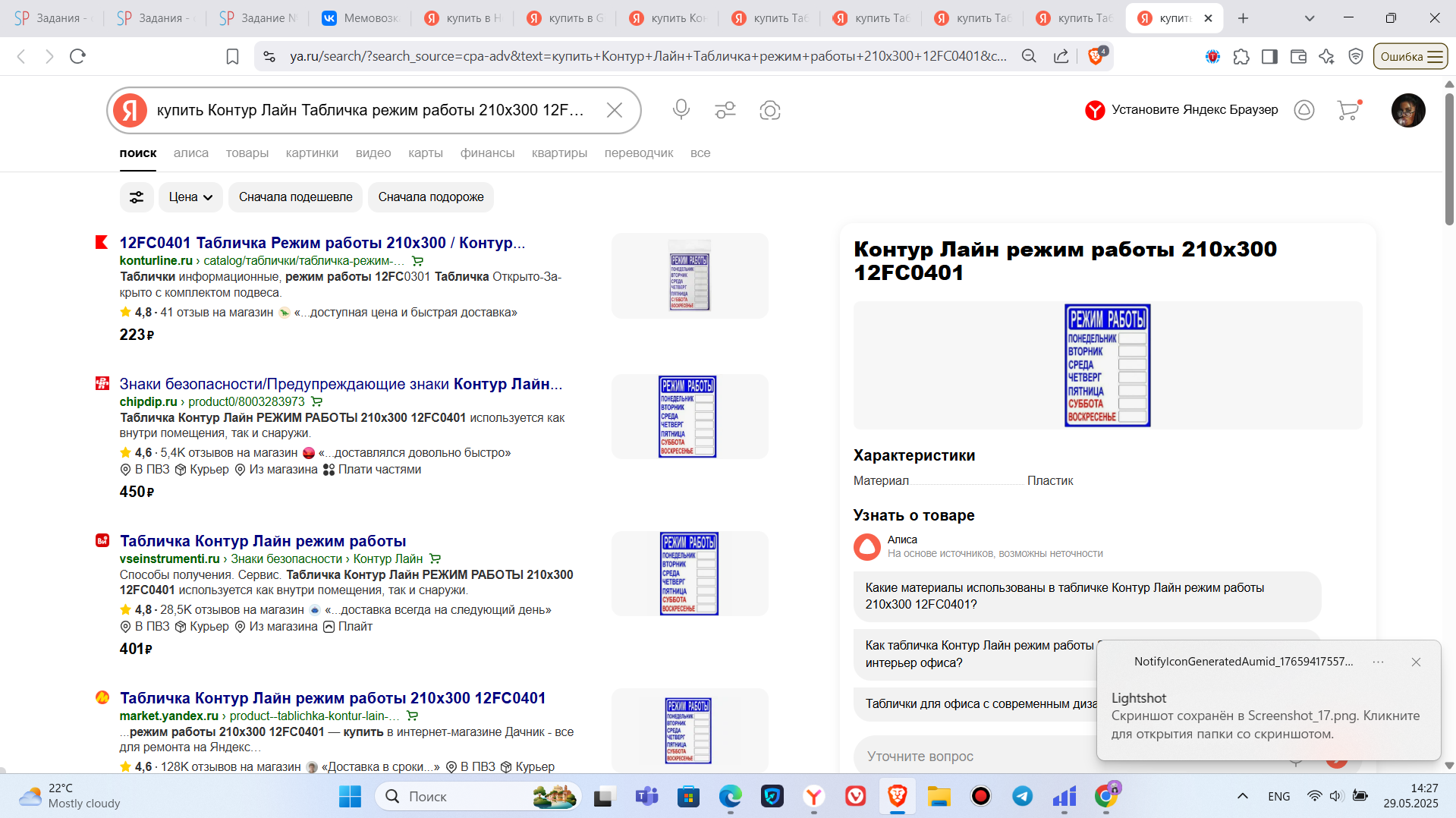The image size is (1456, 818).
Task: Switch to the видео tab
Action: click(373, 153)
